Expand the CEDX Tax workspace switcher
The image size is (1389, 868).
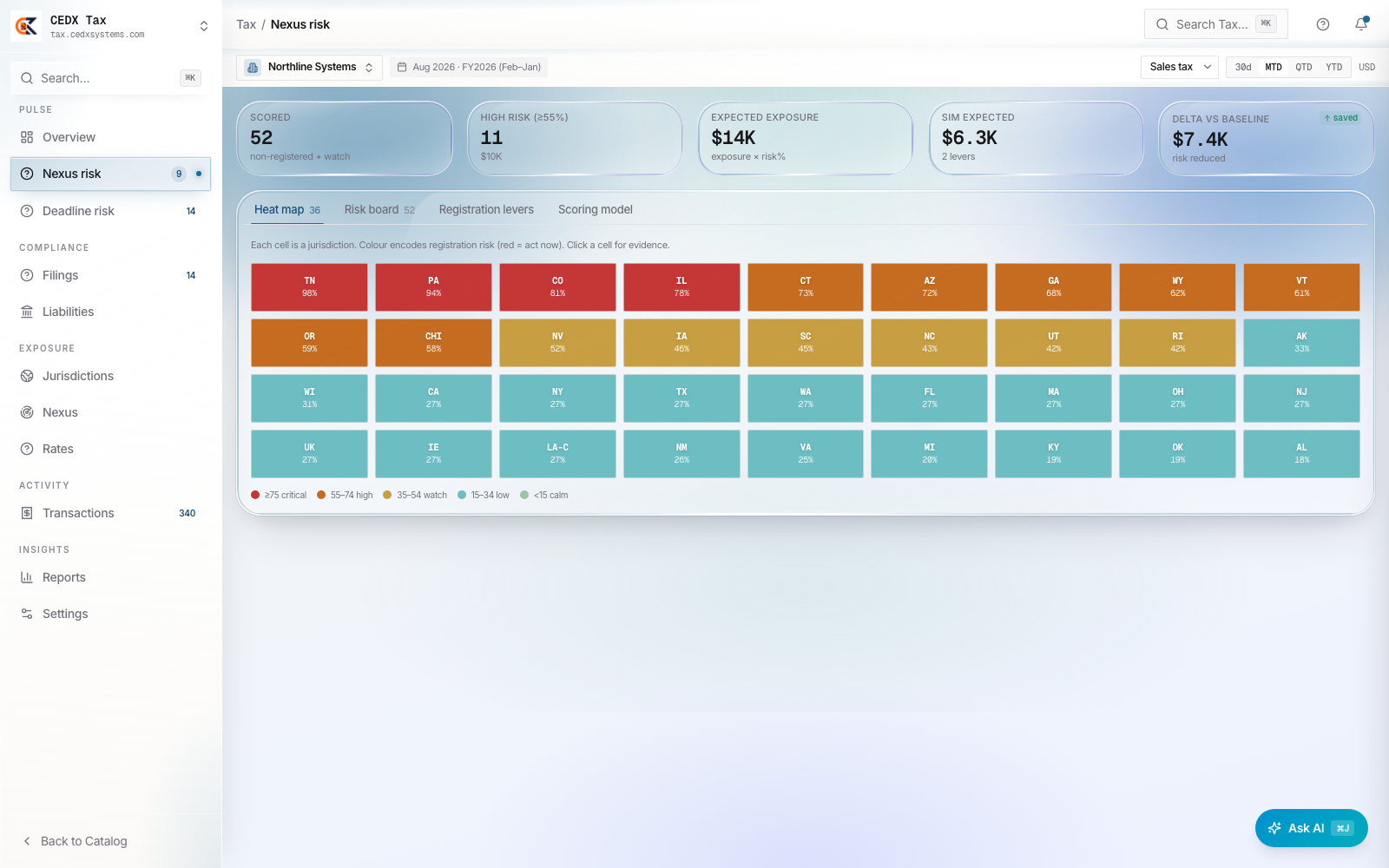[204, 26]
